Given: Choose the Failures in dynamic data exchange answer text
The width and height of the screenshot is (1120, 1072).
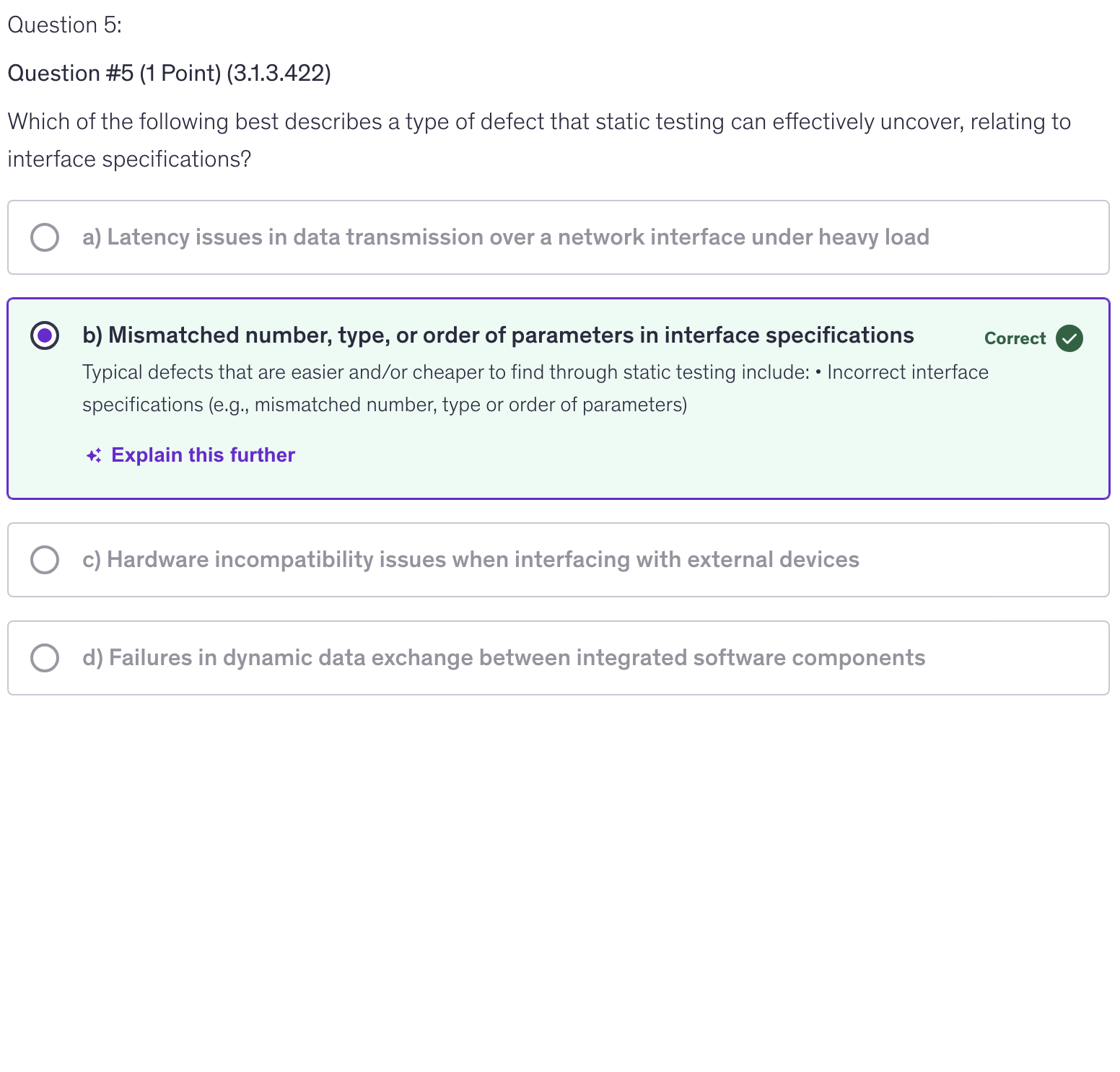Looking at the screenshot, I should (503, 658).
